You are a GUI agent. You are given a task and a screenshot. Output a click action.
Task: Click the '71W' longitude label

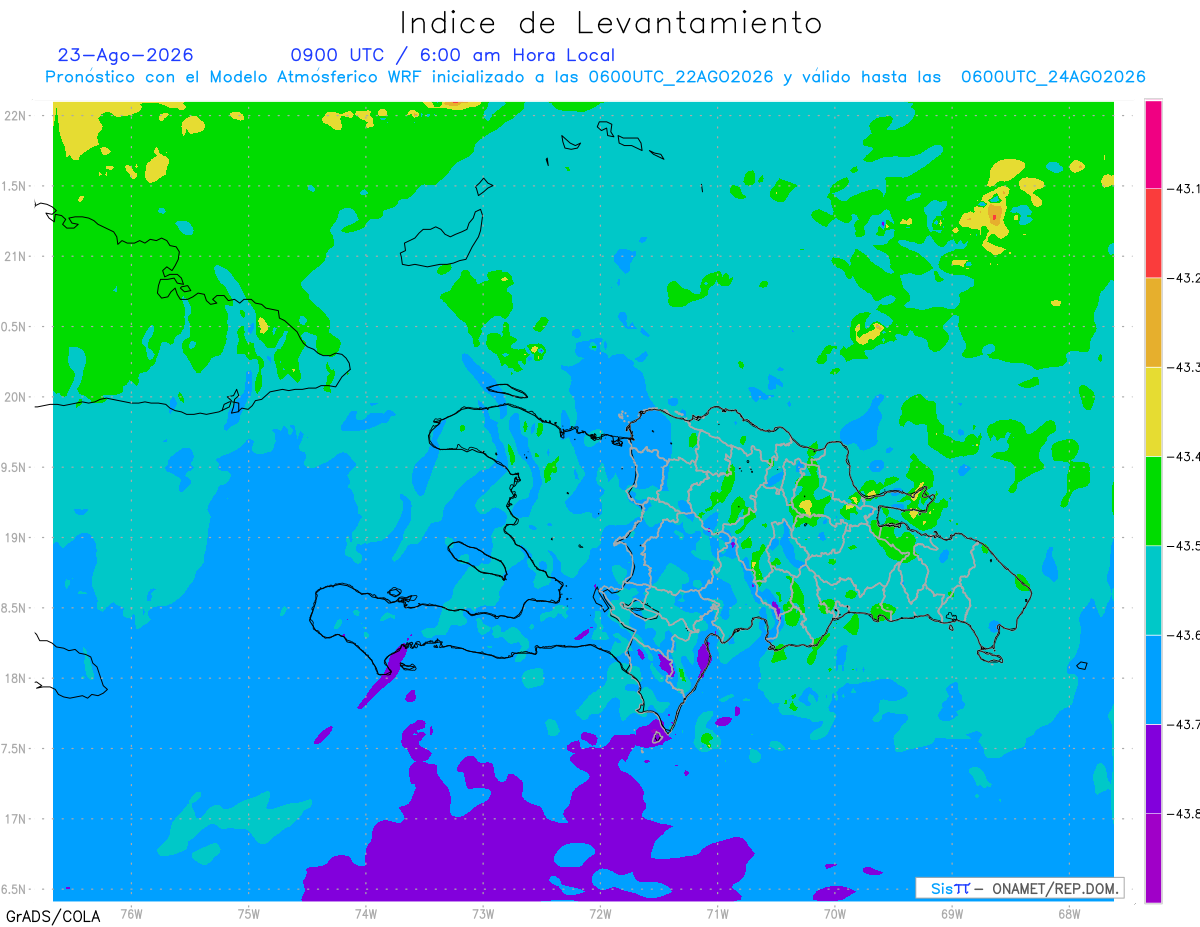point(717,913)
